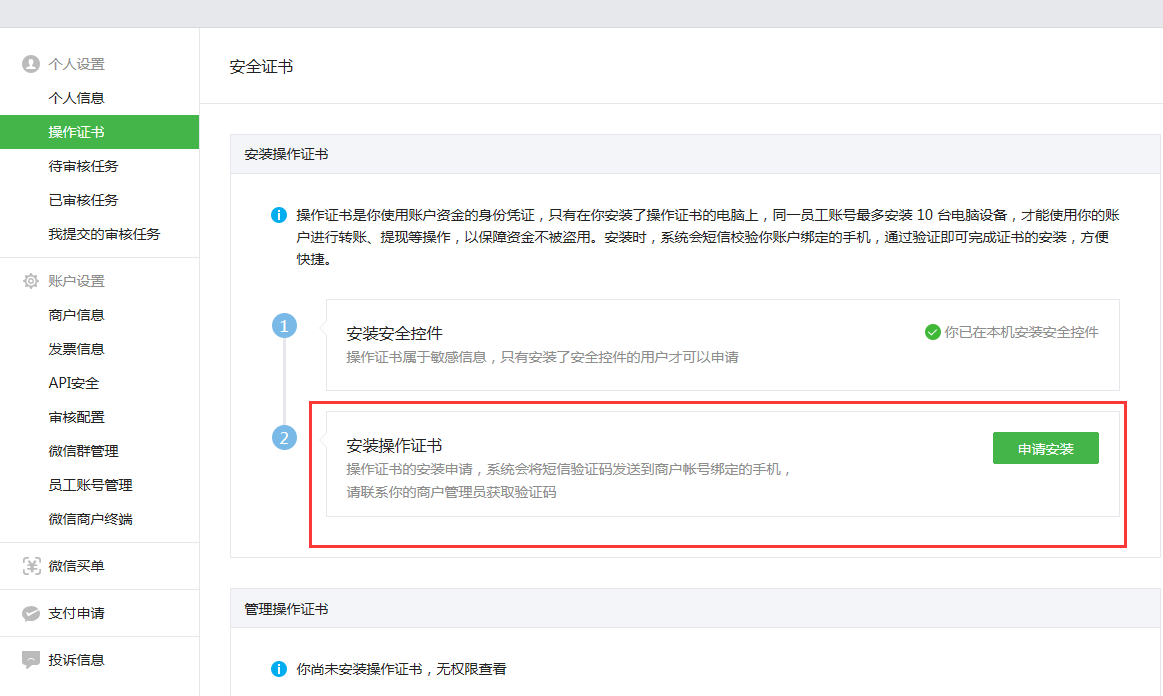This screenshot has width=1163, height=696.
Task: Open 微信商户终端 from the sidebar
Action: (x=90, y=519)
